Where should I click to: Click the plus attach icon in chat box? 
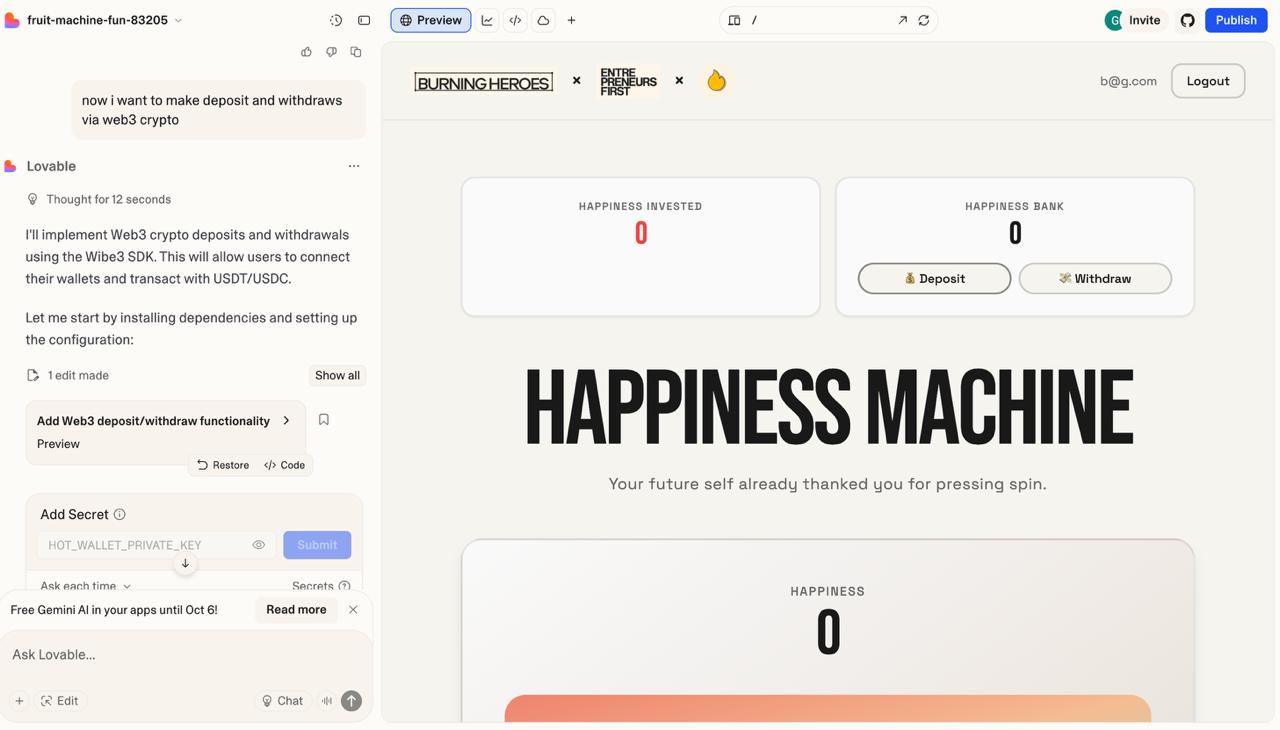point(19,701)
